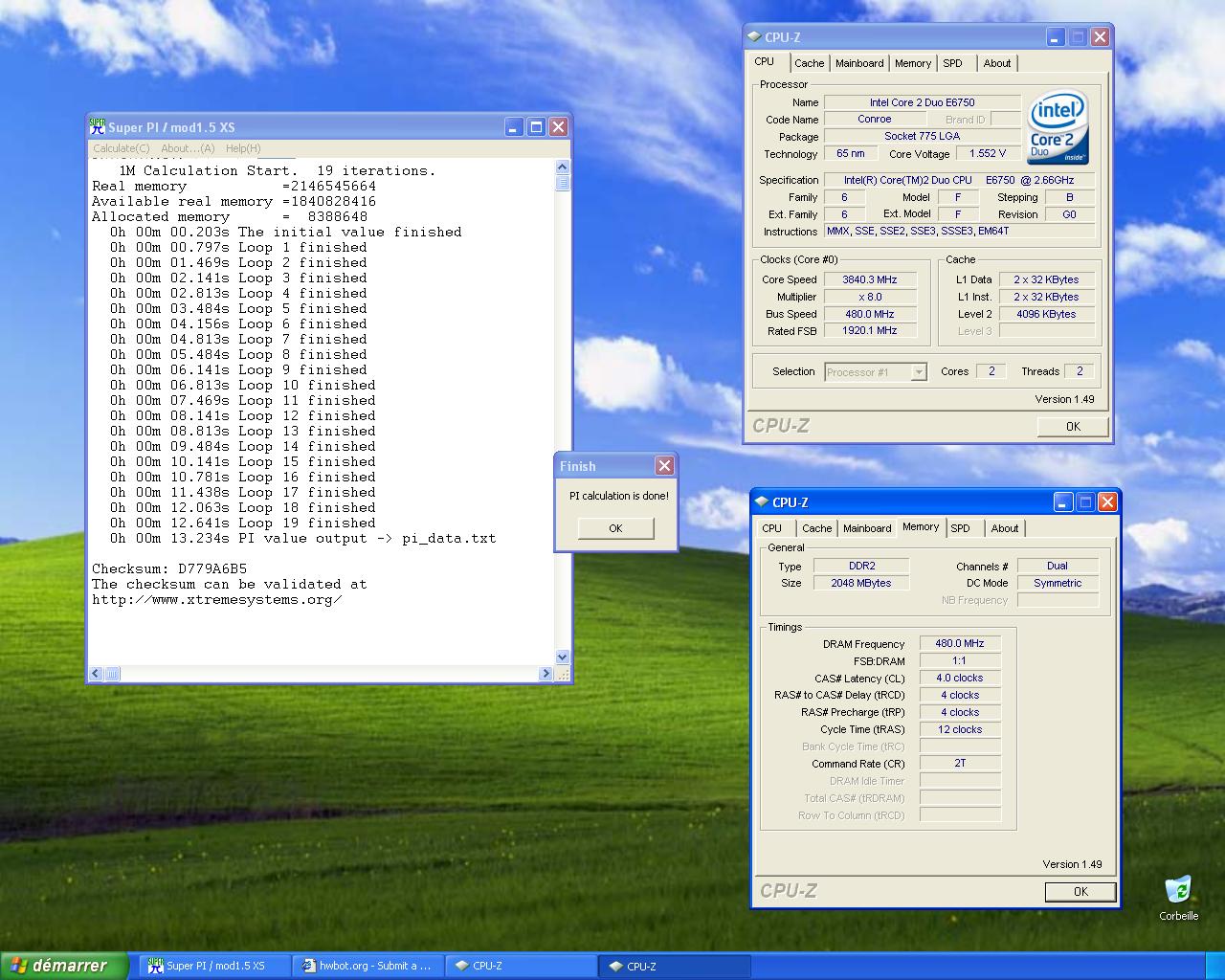The width and height of the screenshot is (1225, 980).
Task: Click the Super PI title bar icon
Action: click(98, 127)
